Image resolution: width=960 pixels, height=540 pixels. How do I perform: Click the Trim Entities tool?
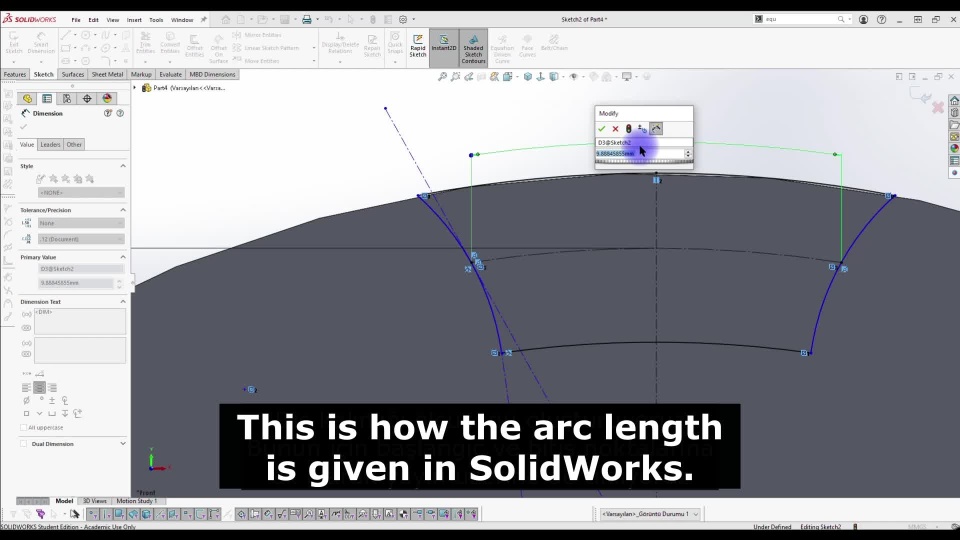tap(146, 43)
